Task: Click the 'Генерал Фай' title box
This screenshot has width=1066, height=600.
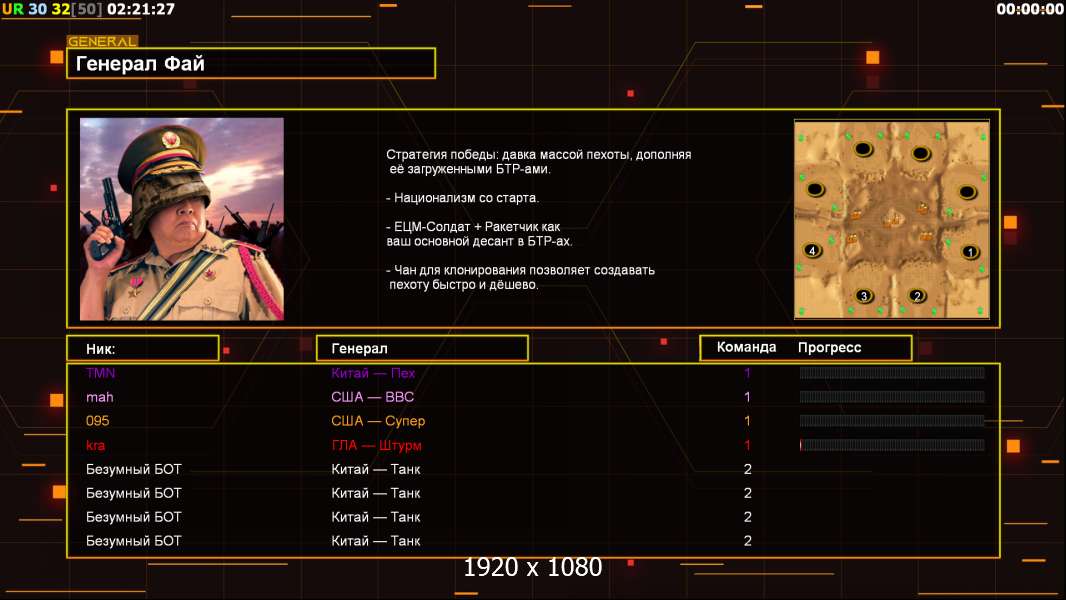Action: coord(251,63)
